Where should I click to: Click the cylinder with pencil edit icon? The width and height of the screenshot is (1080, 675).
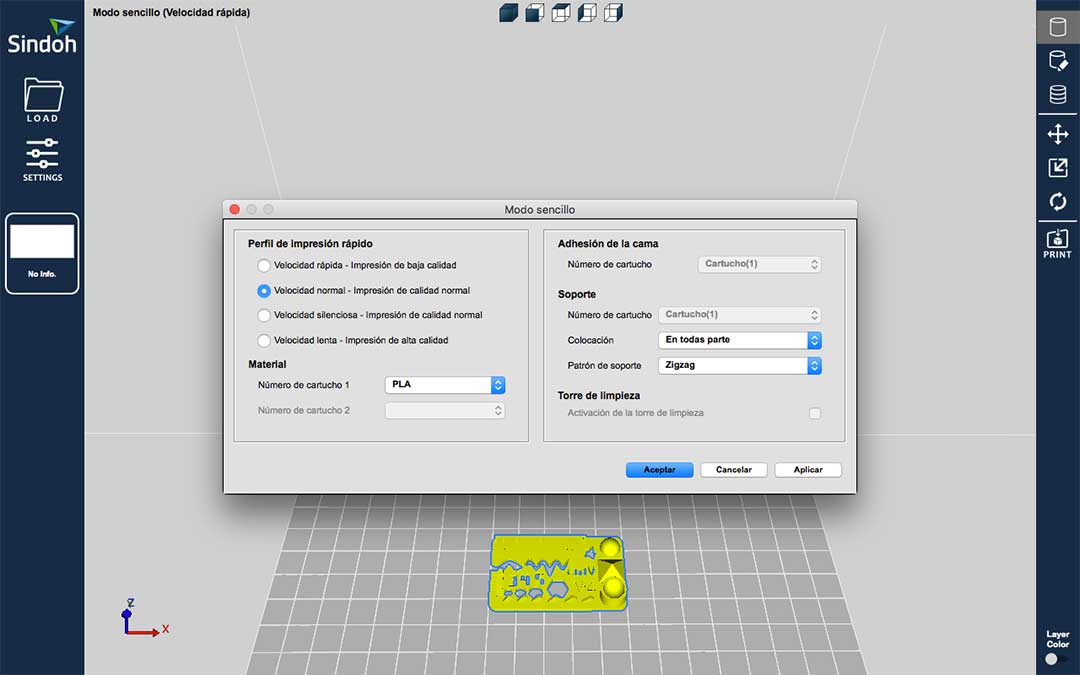pyautogui.click(x=1058, y=61)
